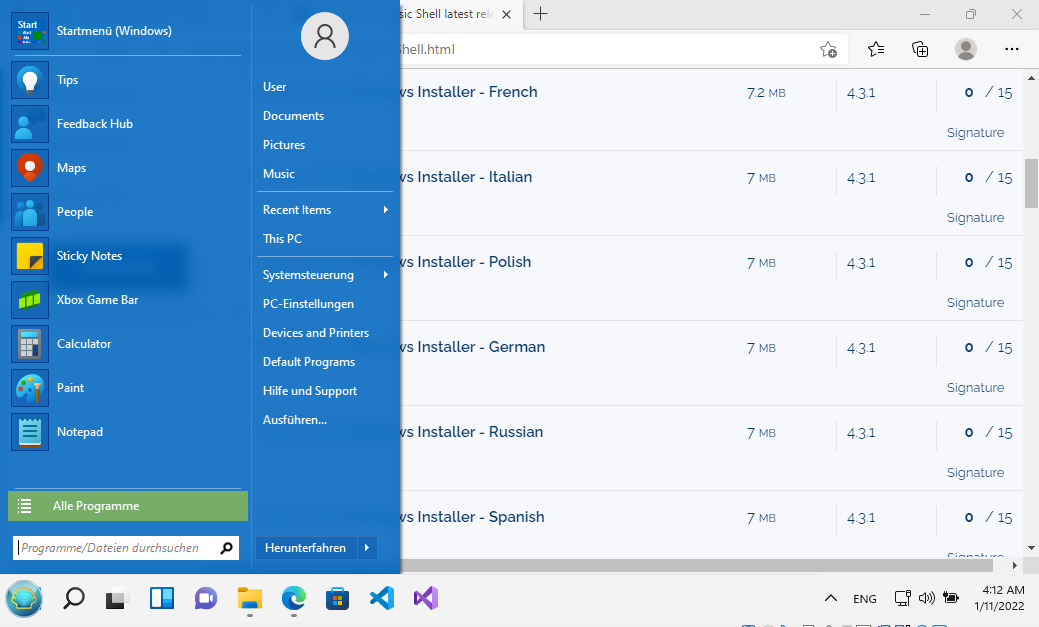The width and height of the screenshot is (1039, 627).
Task: Close the Classic Shell latest release tab
Action: click(x=506, y=15)
